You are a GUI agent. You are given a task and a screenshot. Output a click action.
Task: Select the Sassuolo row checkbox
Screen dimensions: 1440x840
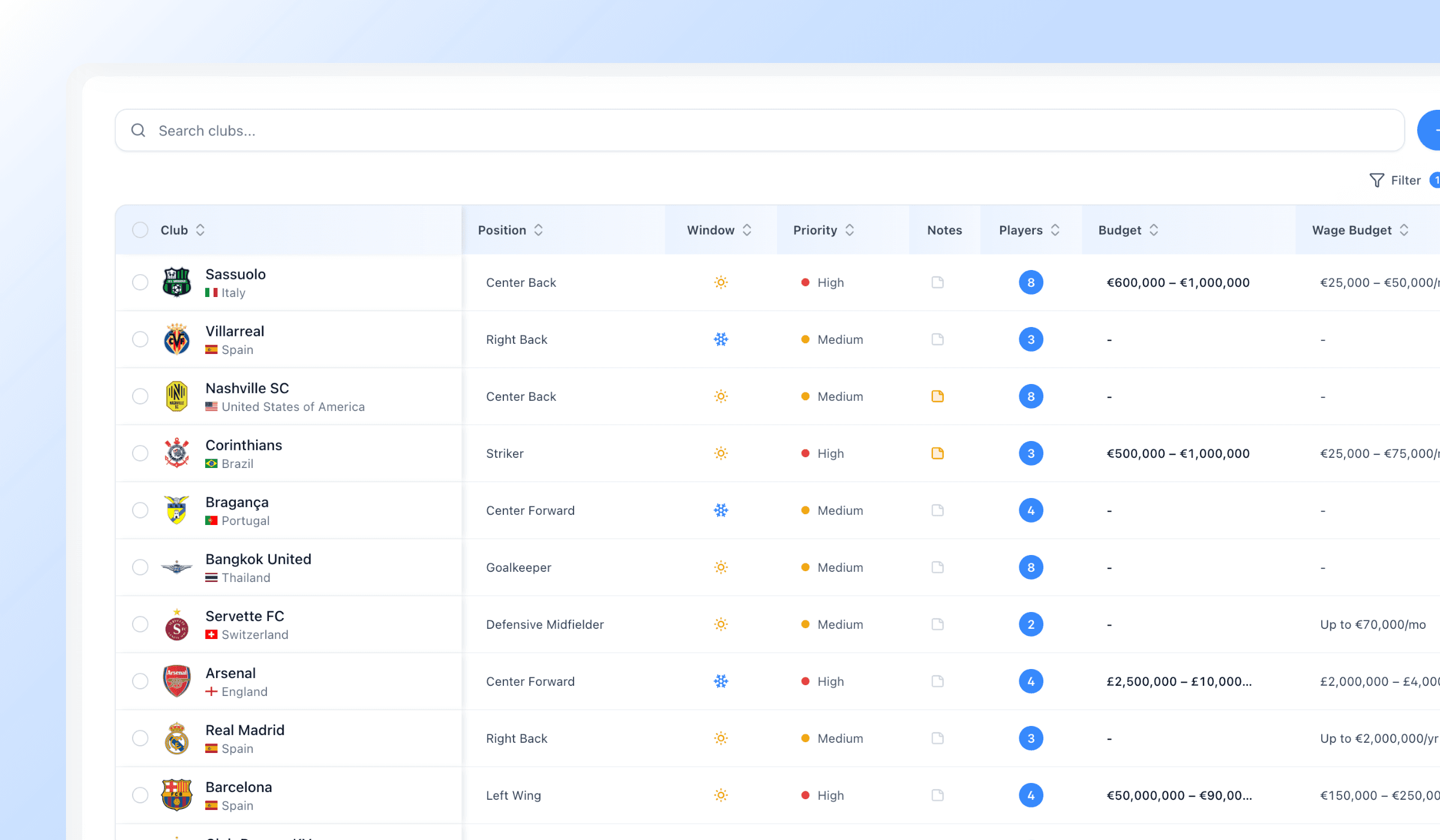pyautogui.click(x=140, y=282)
